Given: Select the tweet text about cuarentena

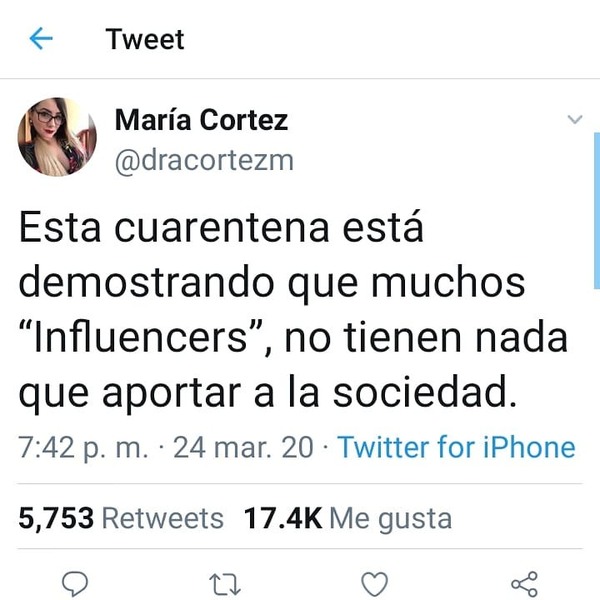Looking at the screenshot, I should 293,309.
